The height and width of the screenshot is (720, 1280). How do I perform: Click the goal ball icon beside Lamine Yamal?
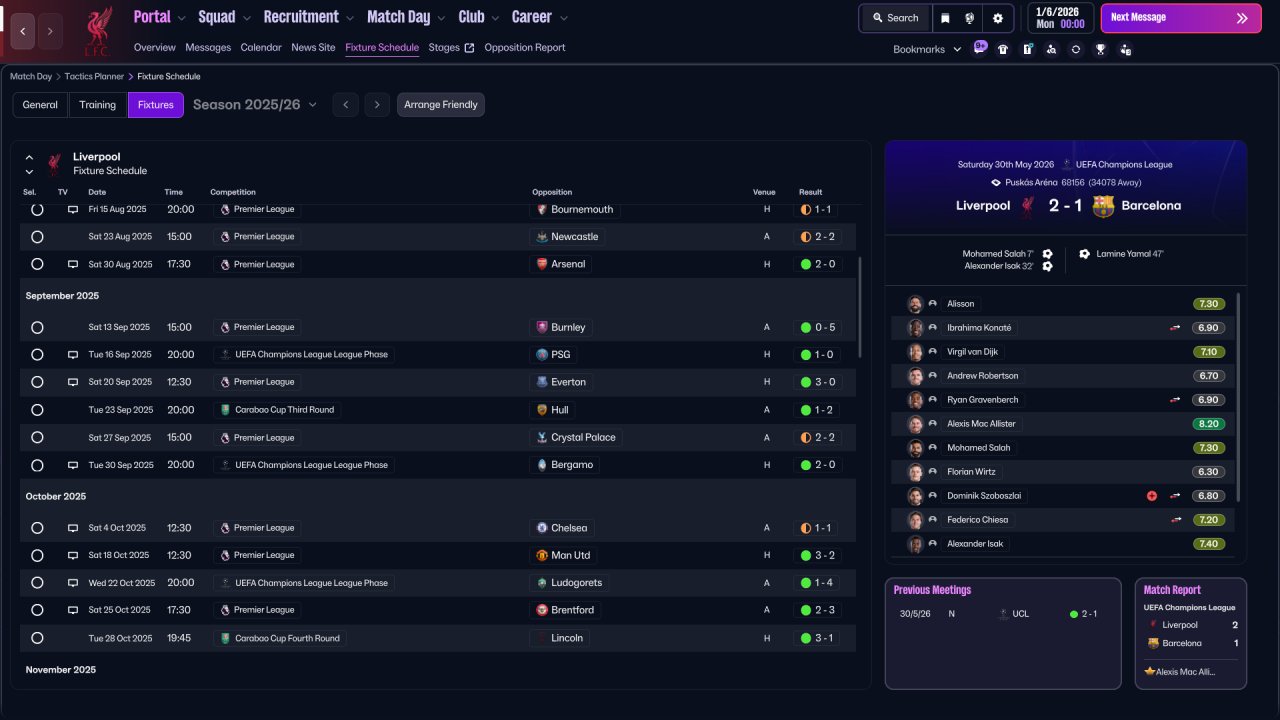pyautogui.click(x=1085, y=254)
